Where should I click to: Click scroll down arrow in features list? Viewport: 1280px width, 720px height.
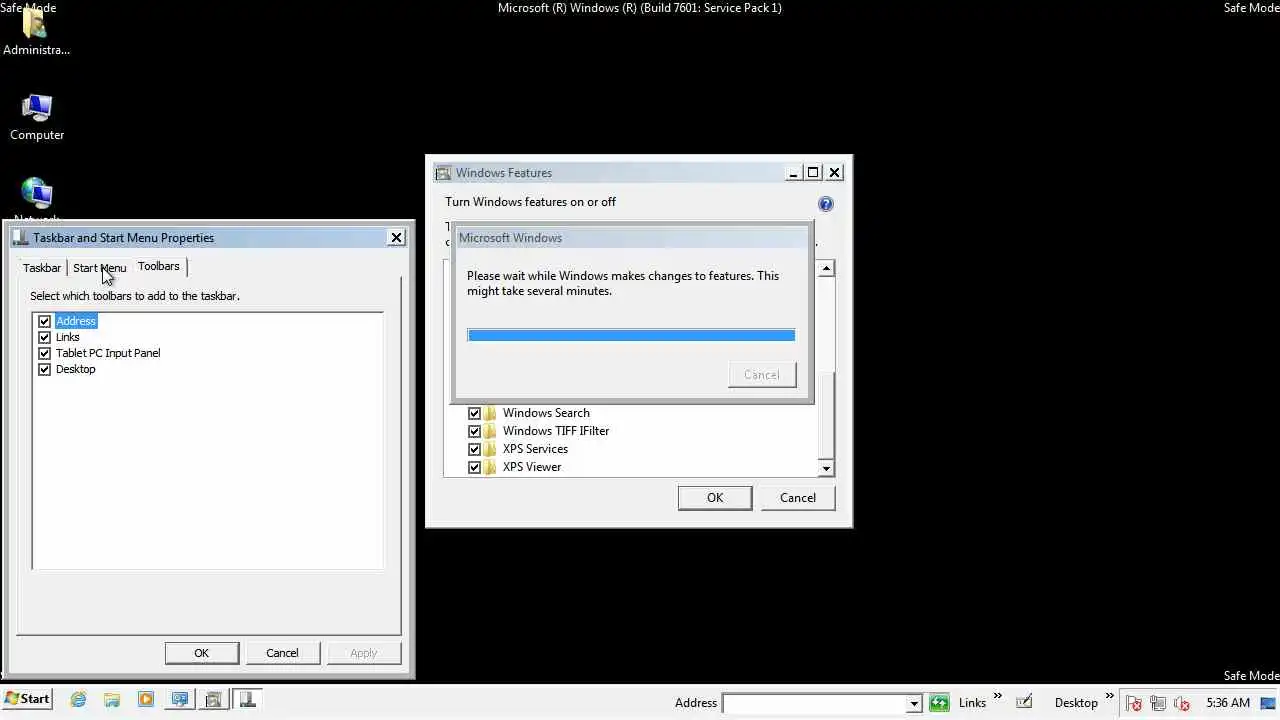coord(826,468)
